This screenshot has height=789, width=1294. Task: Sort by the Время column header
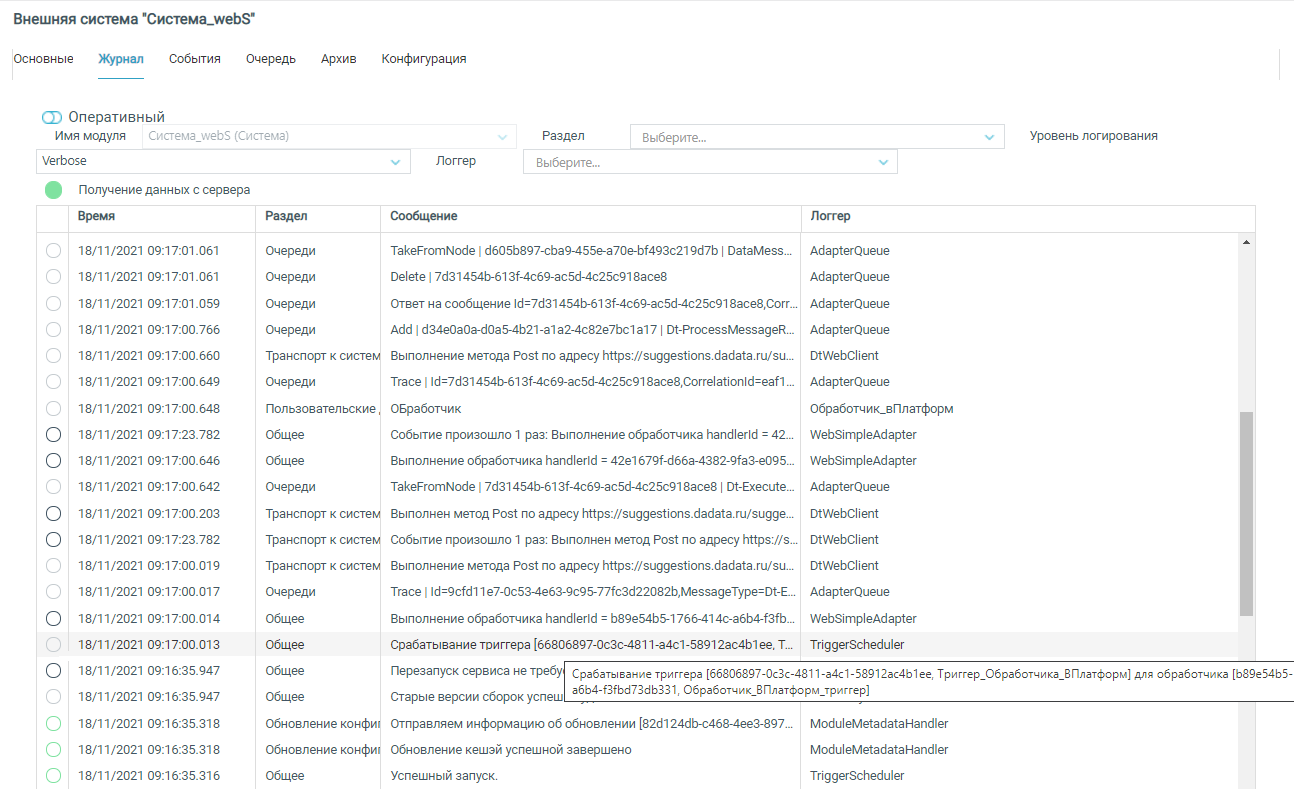[x=97, y=216]
